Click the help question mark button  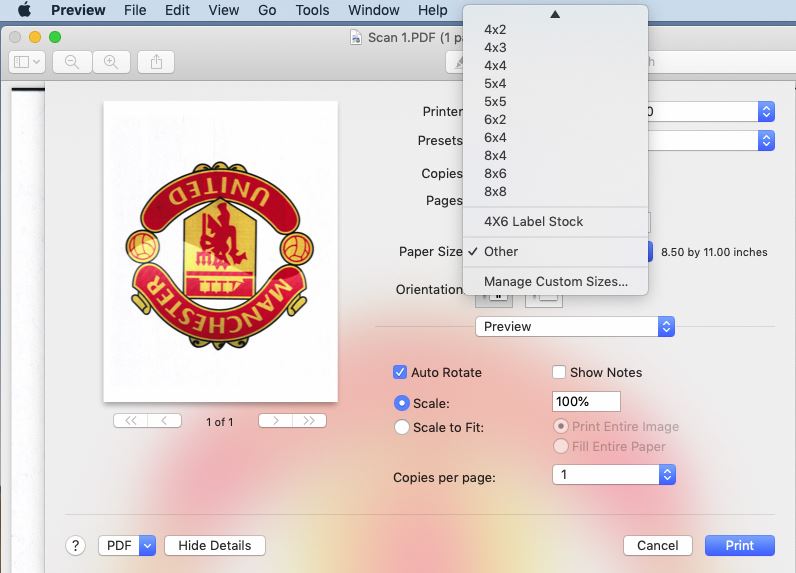click(75, 546)
